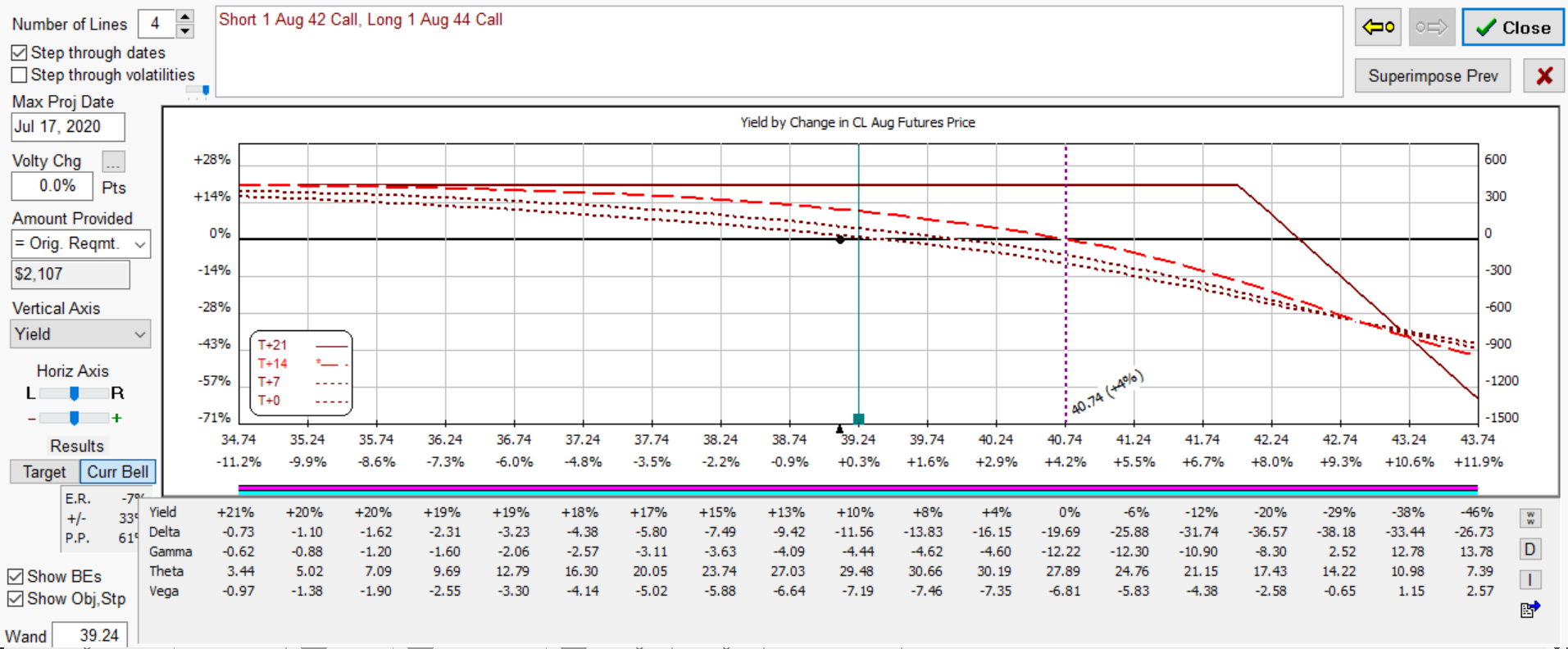The height and width of the screenshot is (649, 1568).
Task: Click the Yield value -46%
Action: pyautogui.click(x=1477, y=512)
